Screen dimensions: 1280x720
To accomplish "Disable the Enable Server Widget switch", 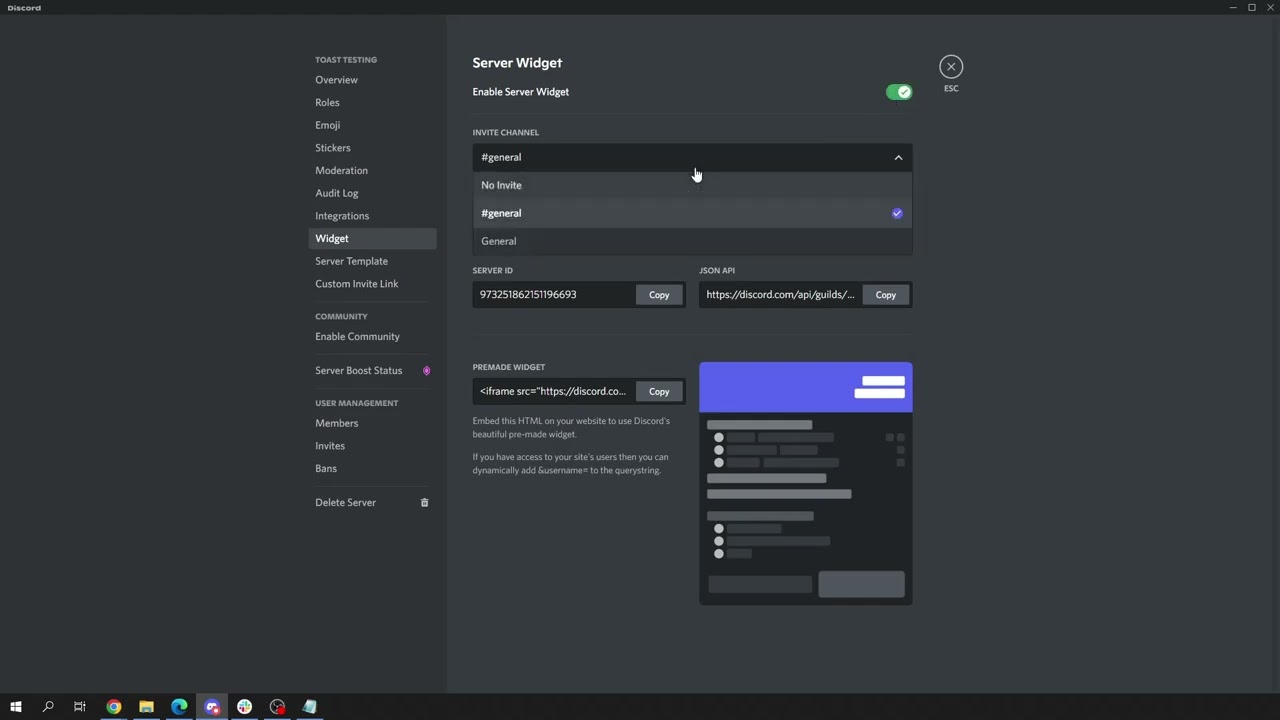I will (899, 92).
